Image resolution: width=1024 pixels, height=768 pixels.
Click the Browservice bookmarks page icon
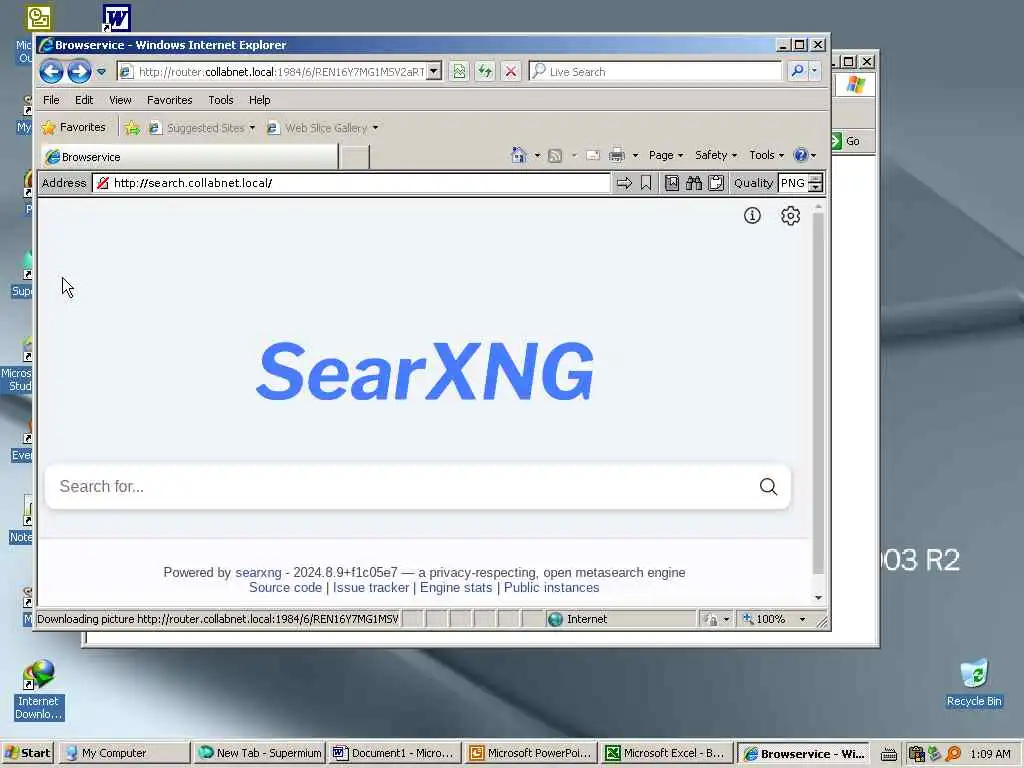[x=671, y=183]
